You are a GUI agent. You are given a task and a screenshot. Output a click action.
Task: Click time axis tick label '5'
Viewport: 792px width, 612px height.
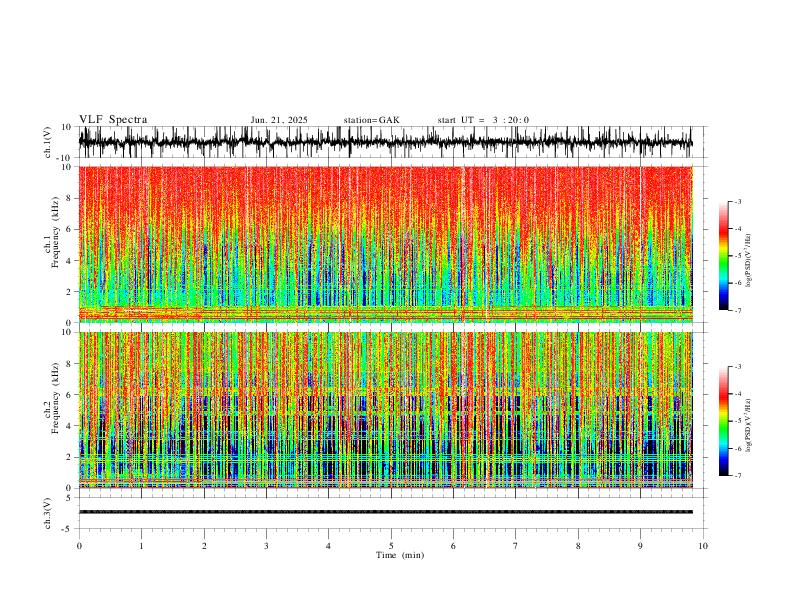click(x=391, y=546)
